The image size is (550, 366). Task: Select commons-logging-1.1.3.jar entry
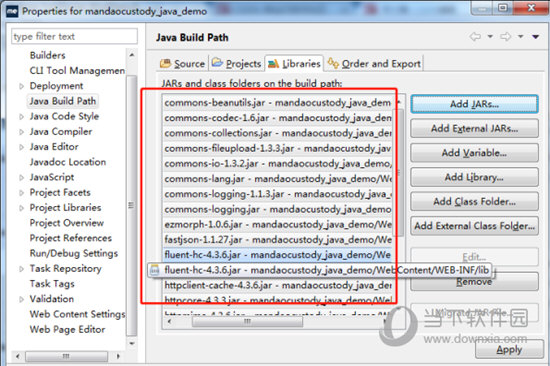pos(277,194)
